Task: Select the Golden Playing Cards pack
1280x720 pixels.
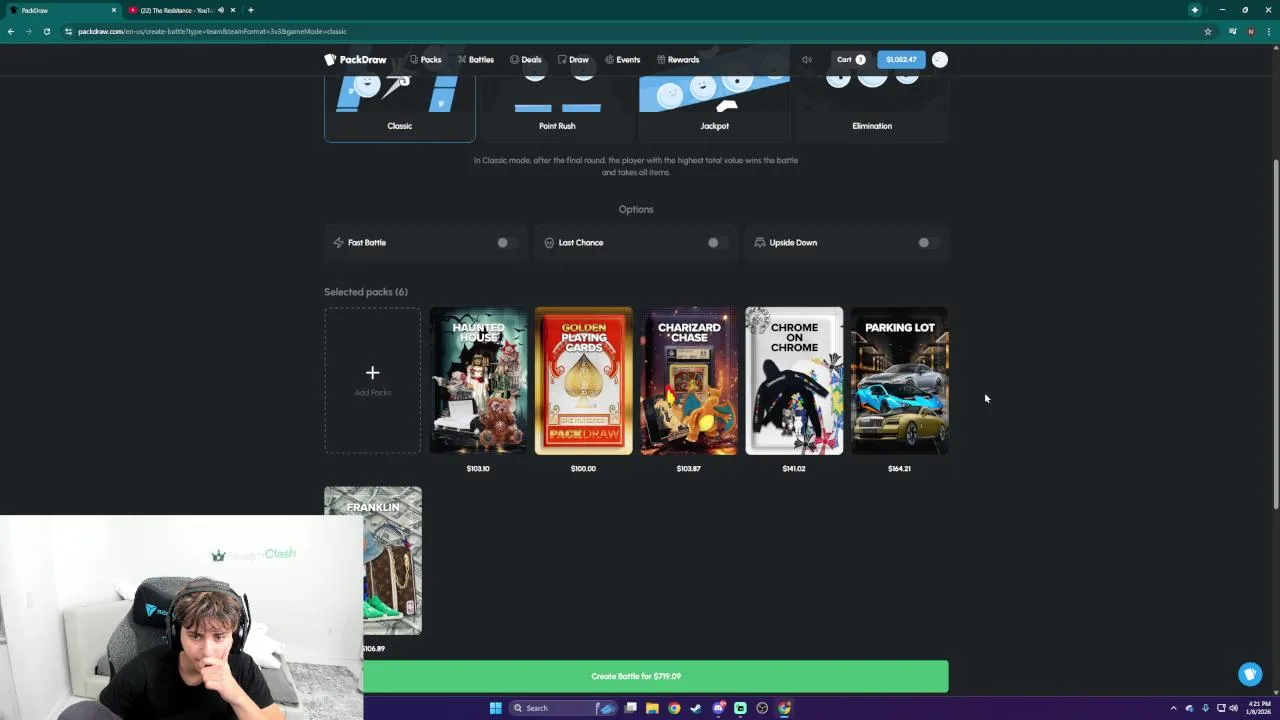Action: [x=583, y=380]
